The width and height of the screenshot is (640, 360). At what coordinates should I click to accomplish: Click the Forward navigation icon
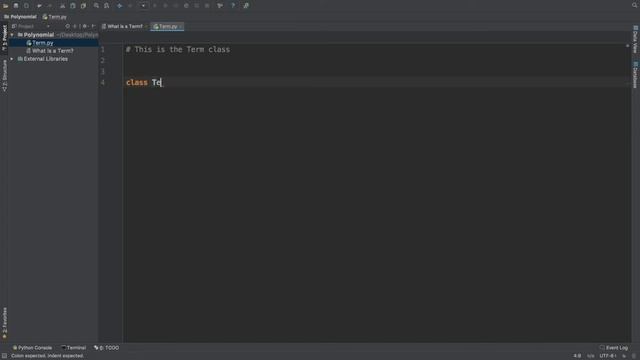tap(130, 6)
